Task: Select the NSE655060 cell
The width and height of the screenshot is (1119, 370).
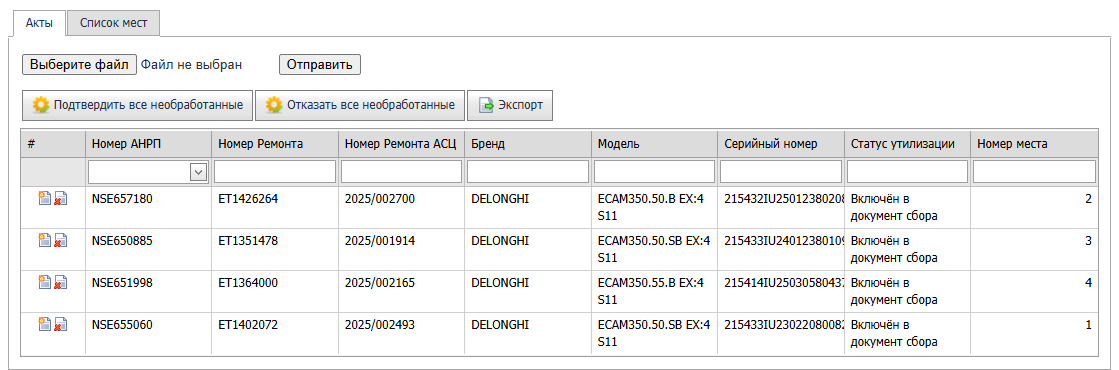Action: [148, 334]
